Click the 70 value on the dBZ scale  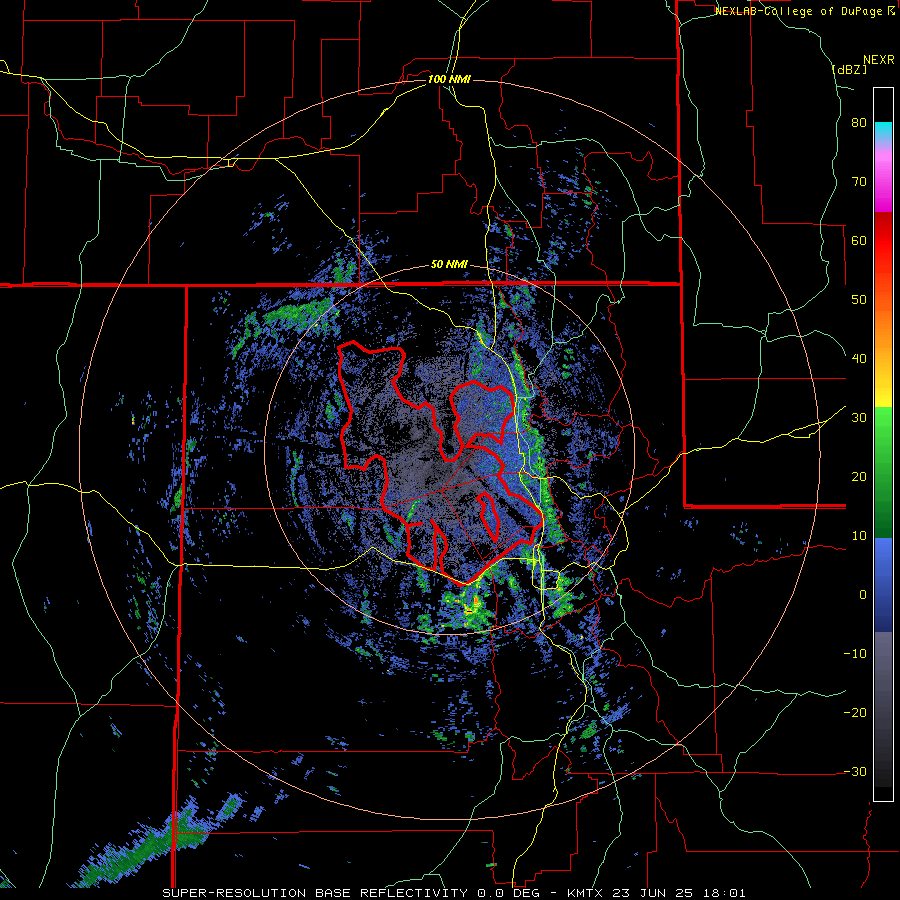pyautogui.click(x=859, y=182)
